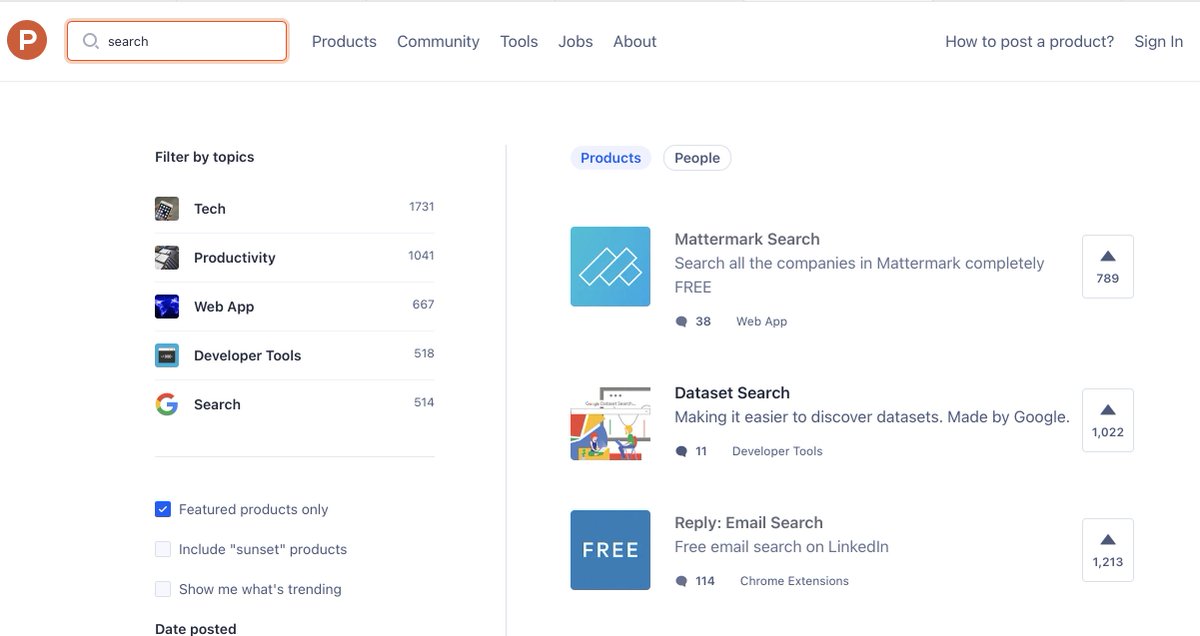Click the Sign In link
The image size is (1200, 636).
pyautogui.click(x=1158, y=41)
